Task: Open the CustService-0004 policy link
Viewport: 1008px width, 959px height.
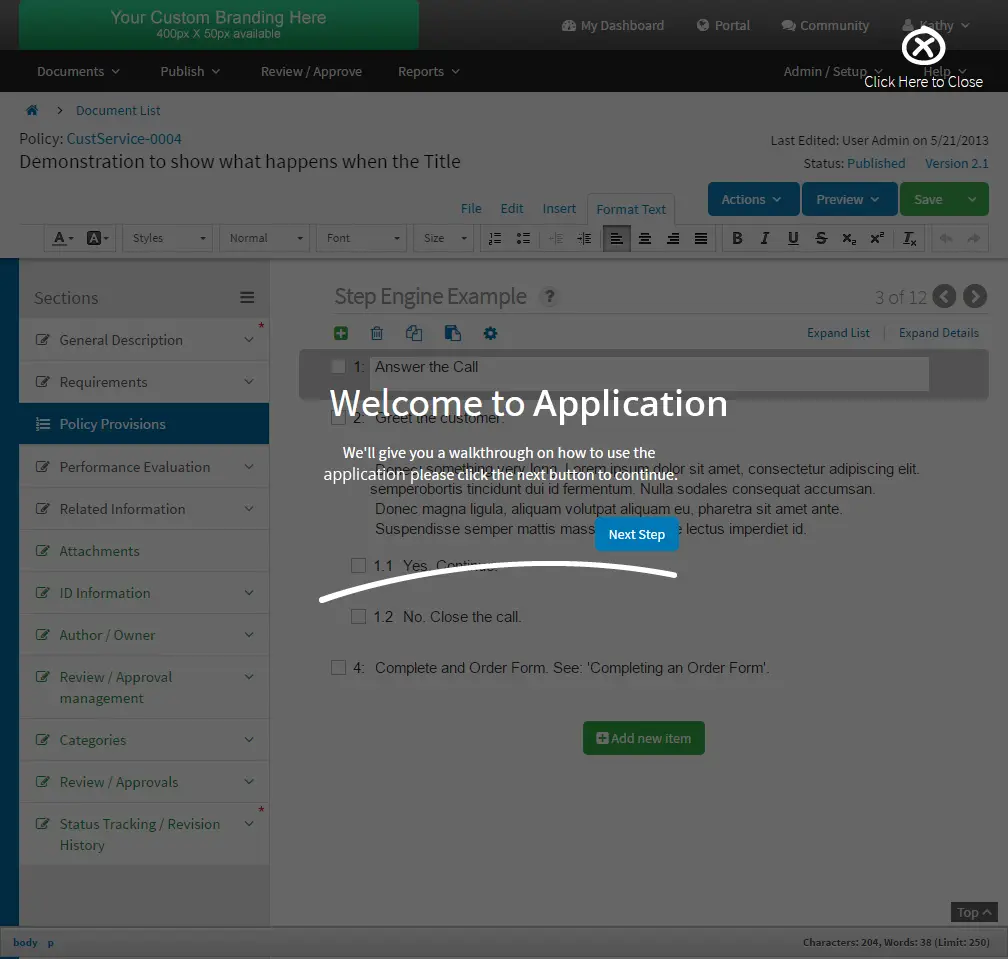Action: click(x=124, y=139)
